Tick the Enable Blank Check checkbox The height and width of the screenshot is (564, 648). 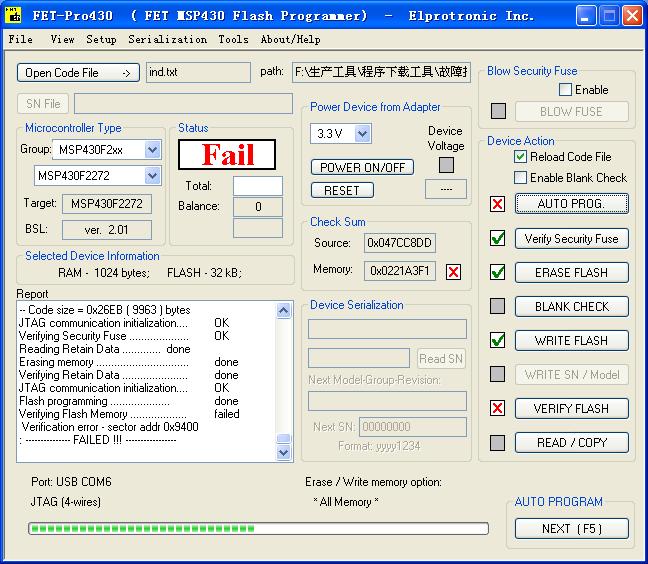click(x=520, y=178)
